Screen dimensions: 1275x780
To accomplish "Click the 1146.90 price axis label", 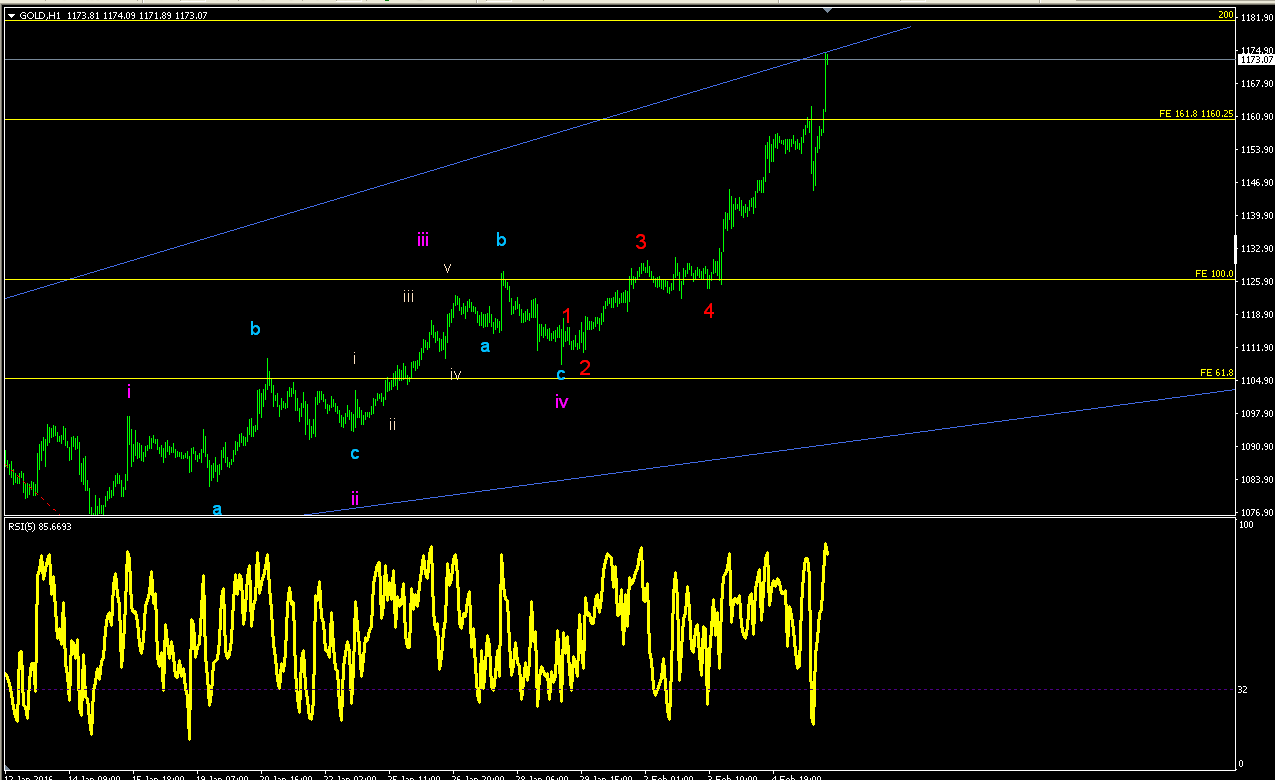I will [x=1256, y=183].
